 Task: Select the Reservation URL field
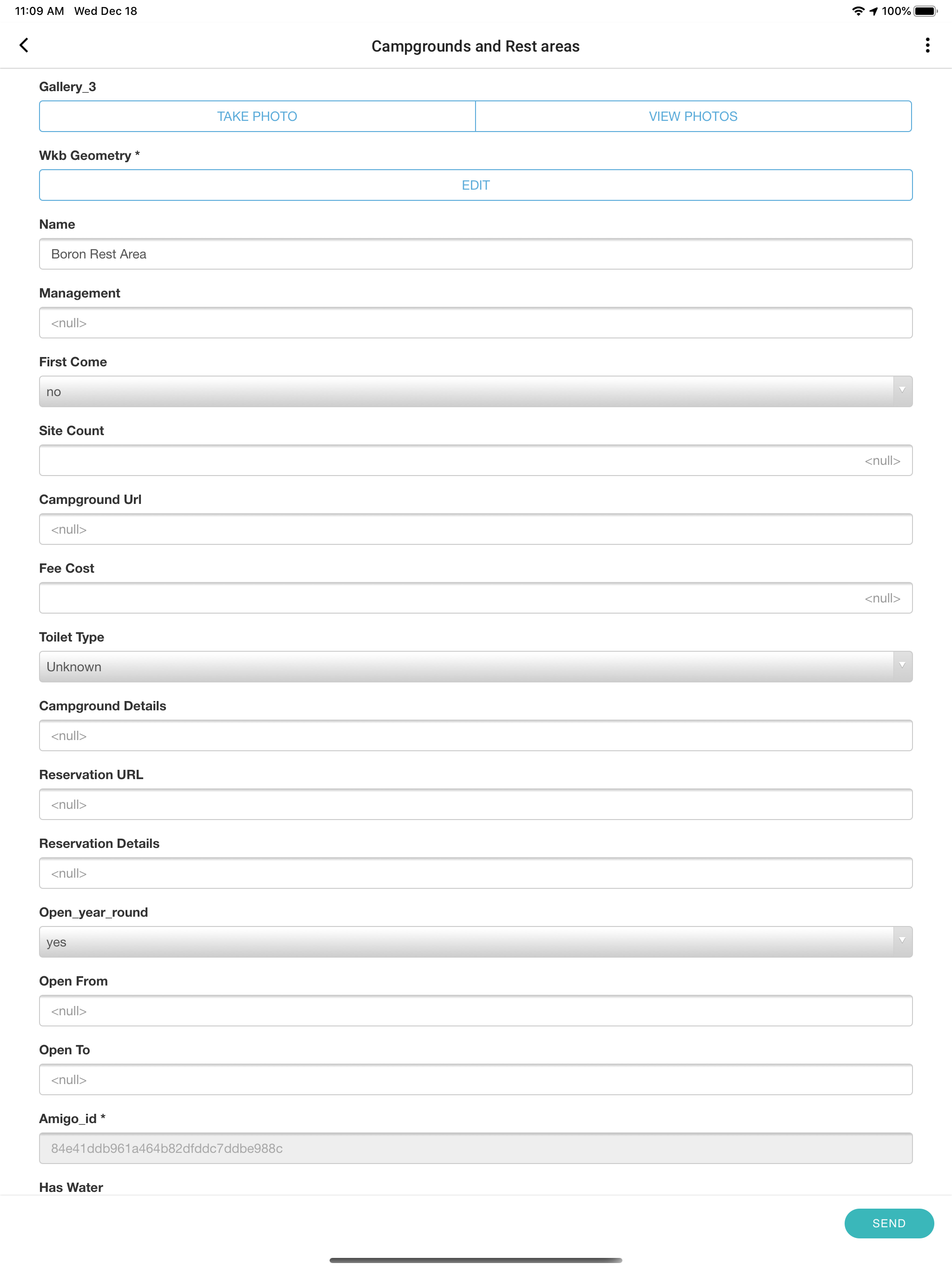pyautogui.click(x=476, y=804)
